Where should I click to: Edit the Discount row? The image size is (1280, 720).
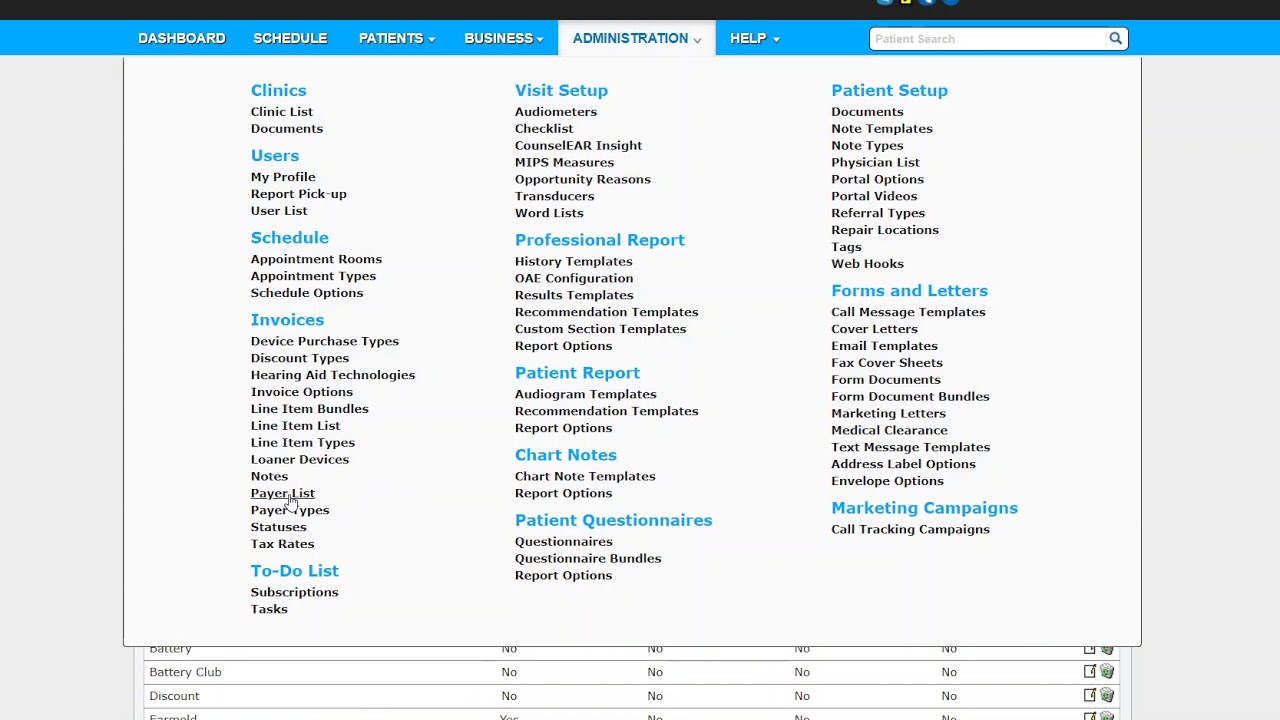click(x=1090, y=695)
